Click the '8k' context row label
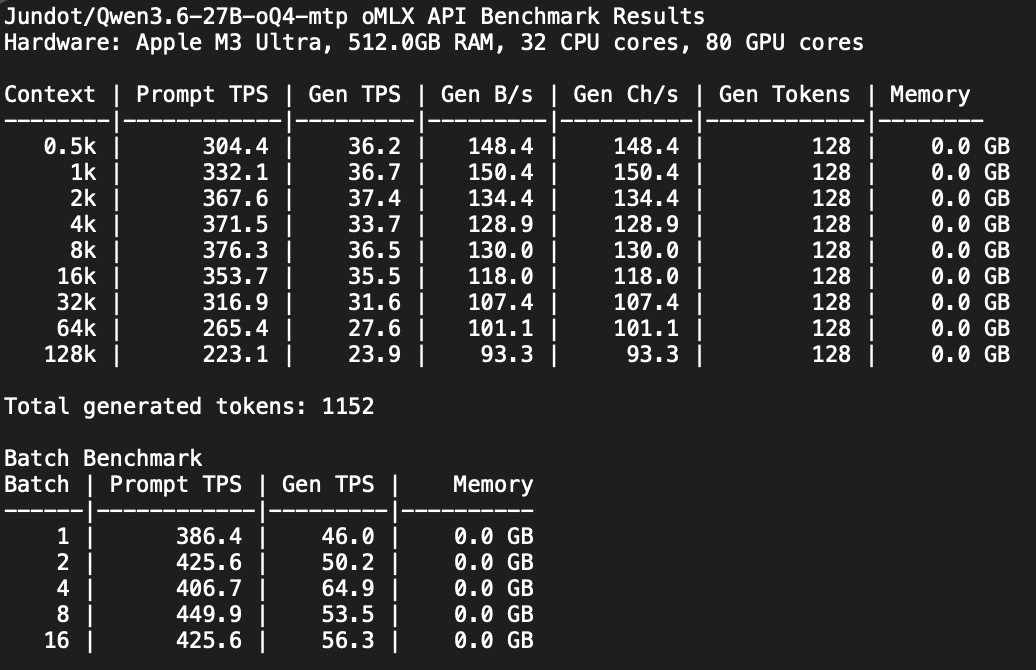Viewport: 1036px width, 670px height. point(83,250)
